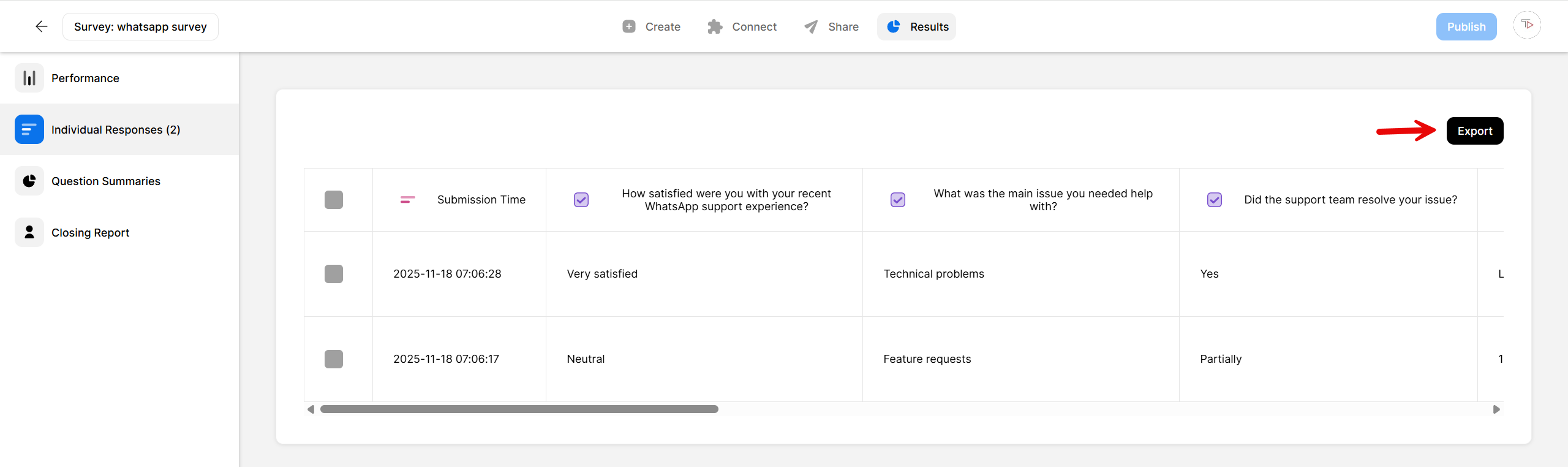Select the 07:06:28 response row checkbox
Image resolution: width=1568 pixels, height=467 pixels.
tap(334, 274)
